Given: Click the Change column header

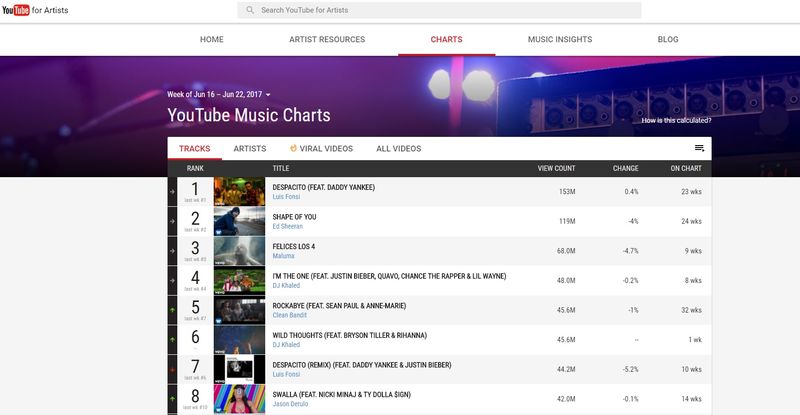Looking at the screenshot, I should pos(626,168).
